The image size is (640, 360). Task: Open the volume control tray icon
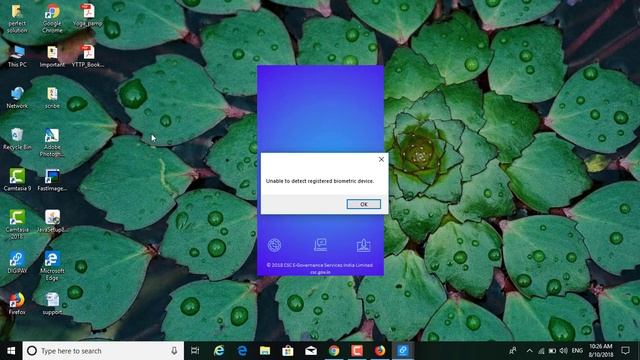pos(564,351)
